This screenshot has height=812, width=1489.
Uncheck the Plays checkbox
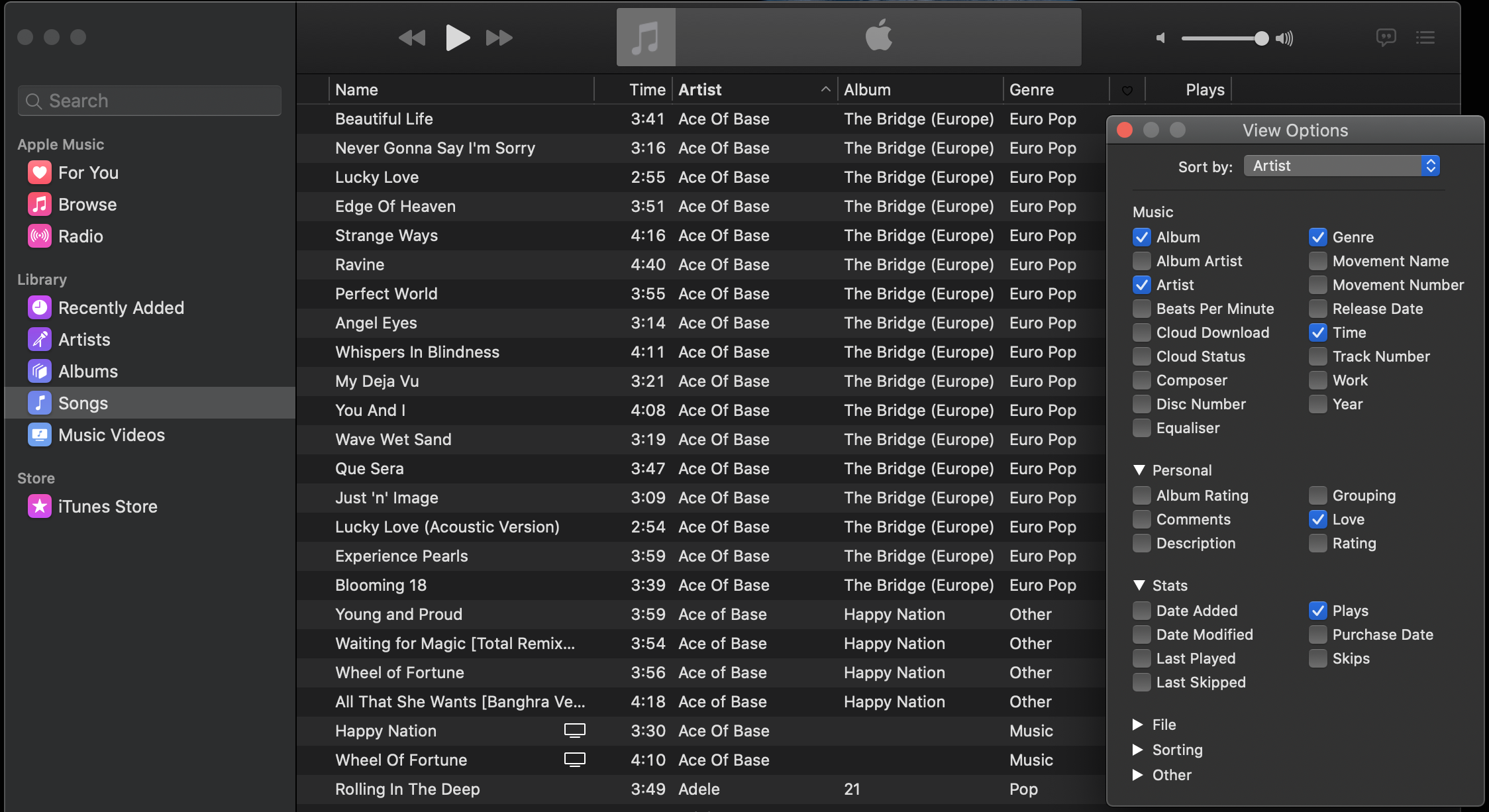[1318, 611]
